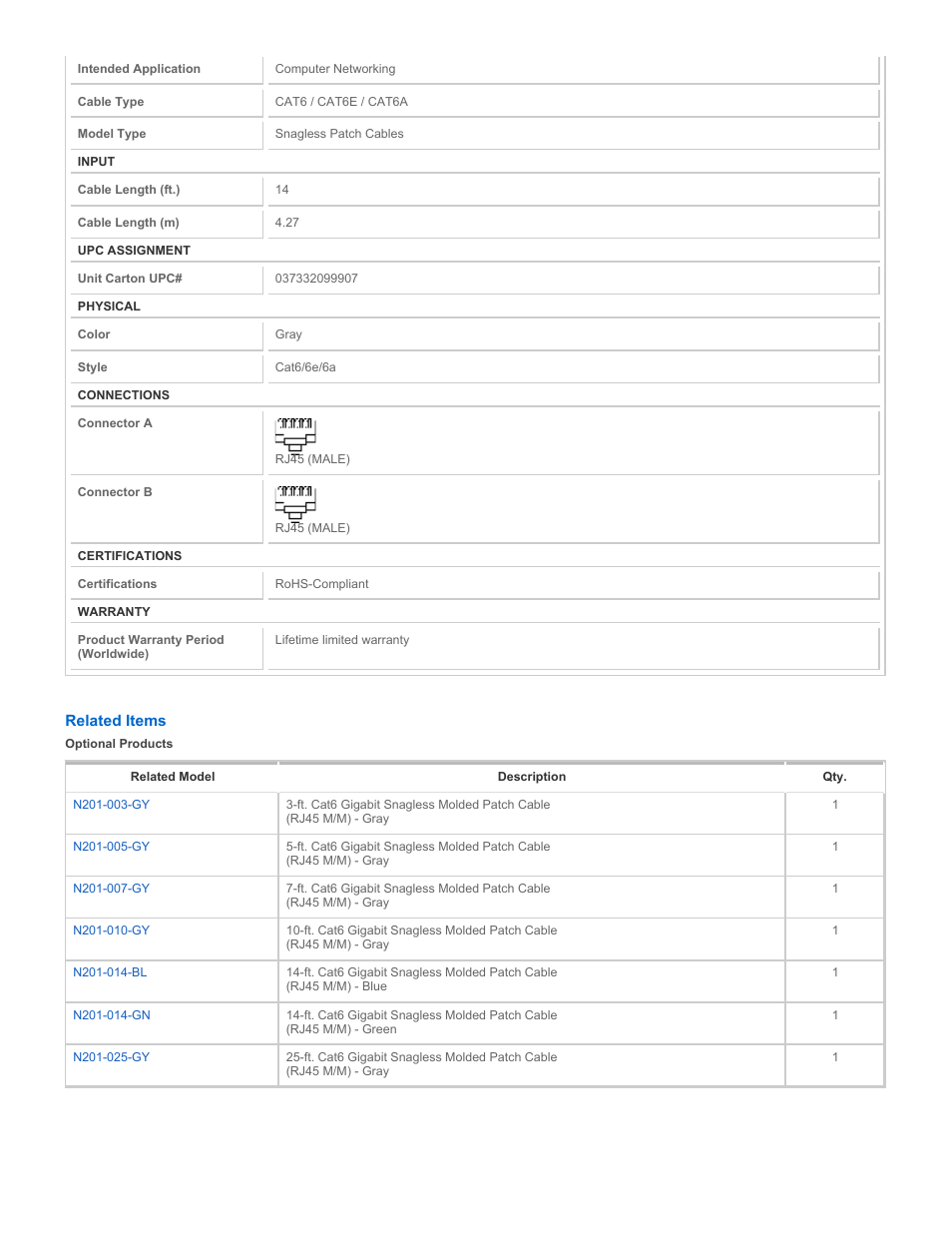Click the Color label
The image size is (952, 1233).
click(94, 334)
